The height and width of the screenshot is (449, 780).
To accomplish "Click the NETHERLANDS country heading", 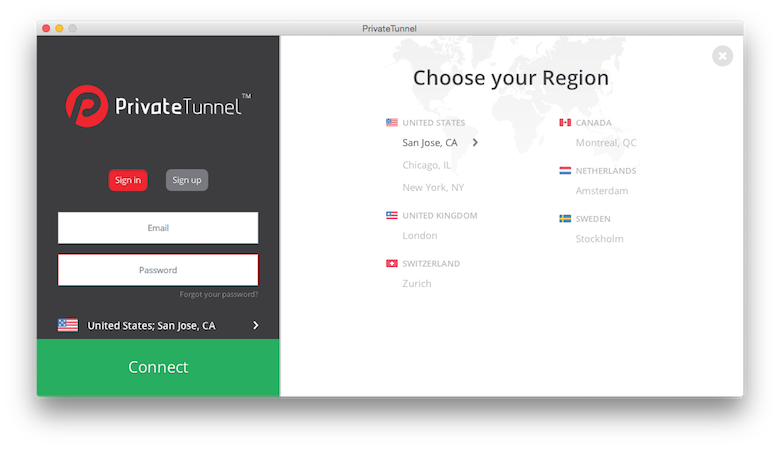I will [606, 171].
